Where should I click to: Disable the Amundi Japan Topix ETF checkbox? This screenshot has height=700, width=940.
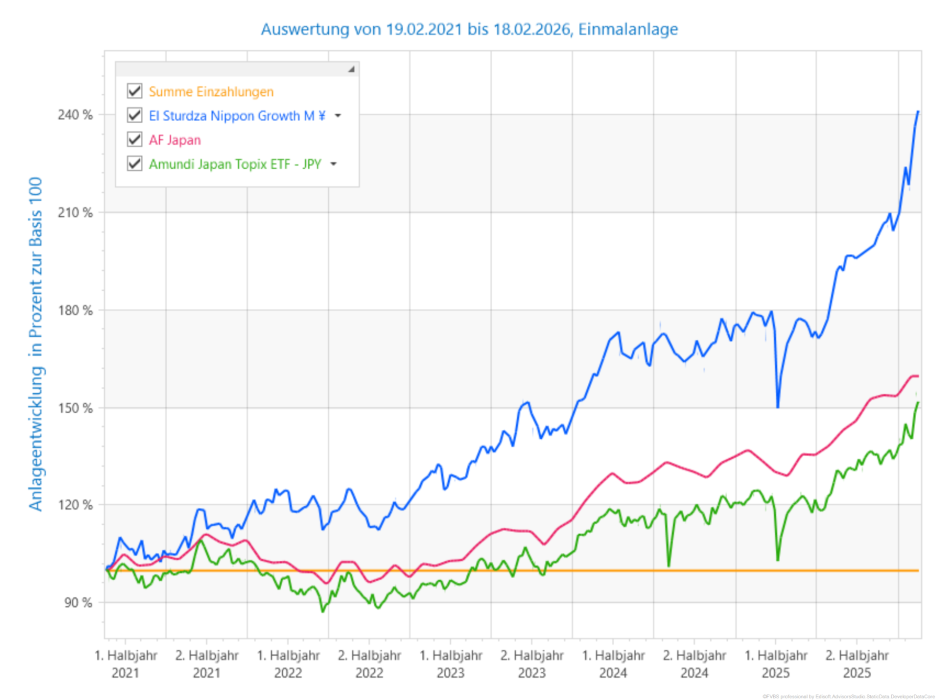pyautogui.click(x=134, y=164)
